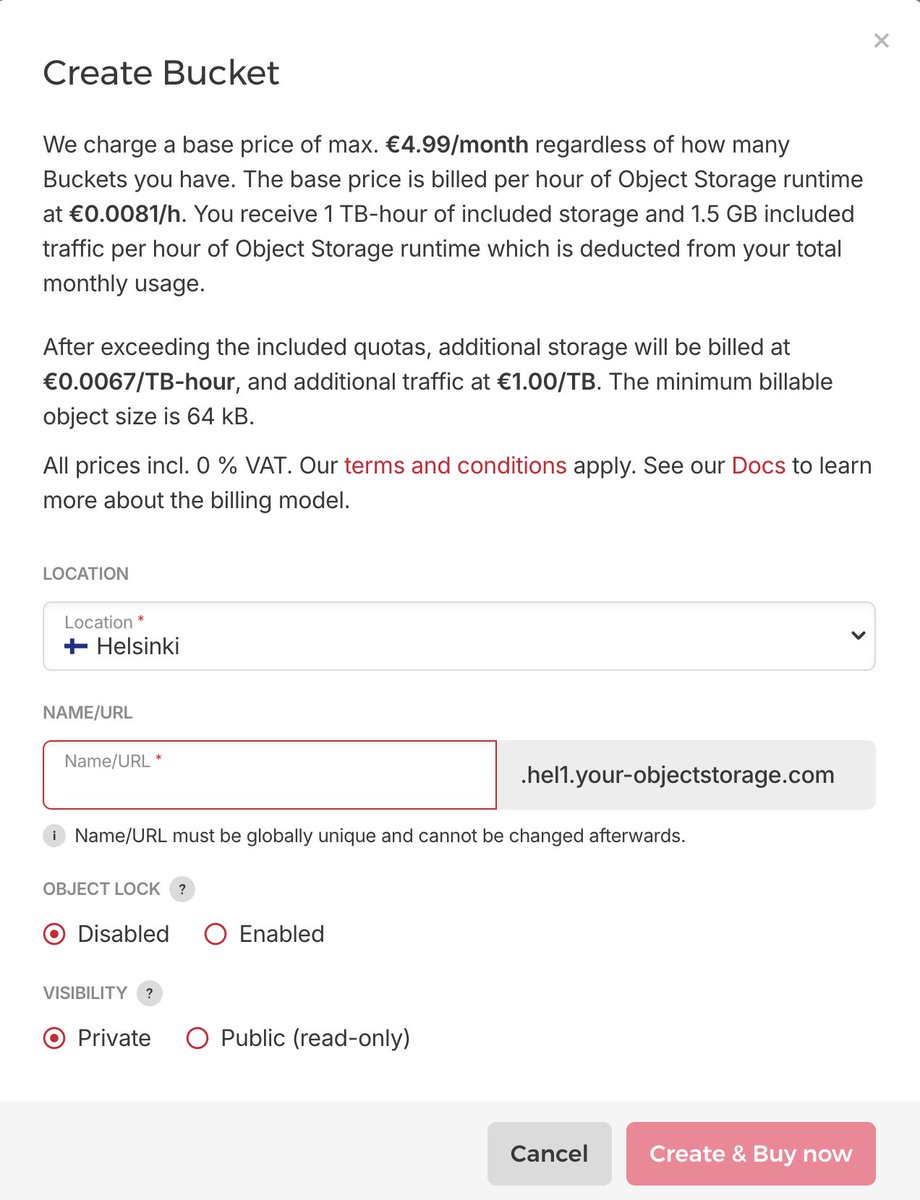Close the Create Bucket dialog with X
Image resolution: width=920 pixels, height=1200 pixels.
coord(881,41)
